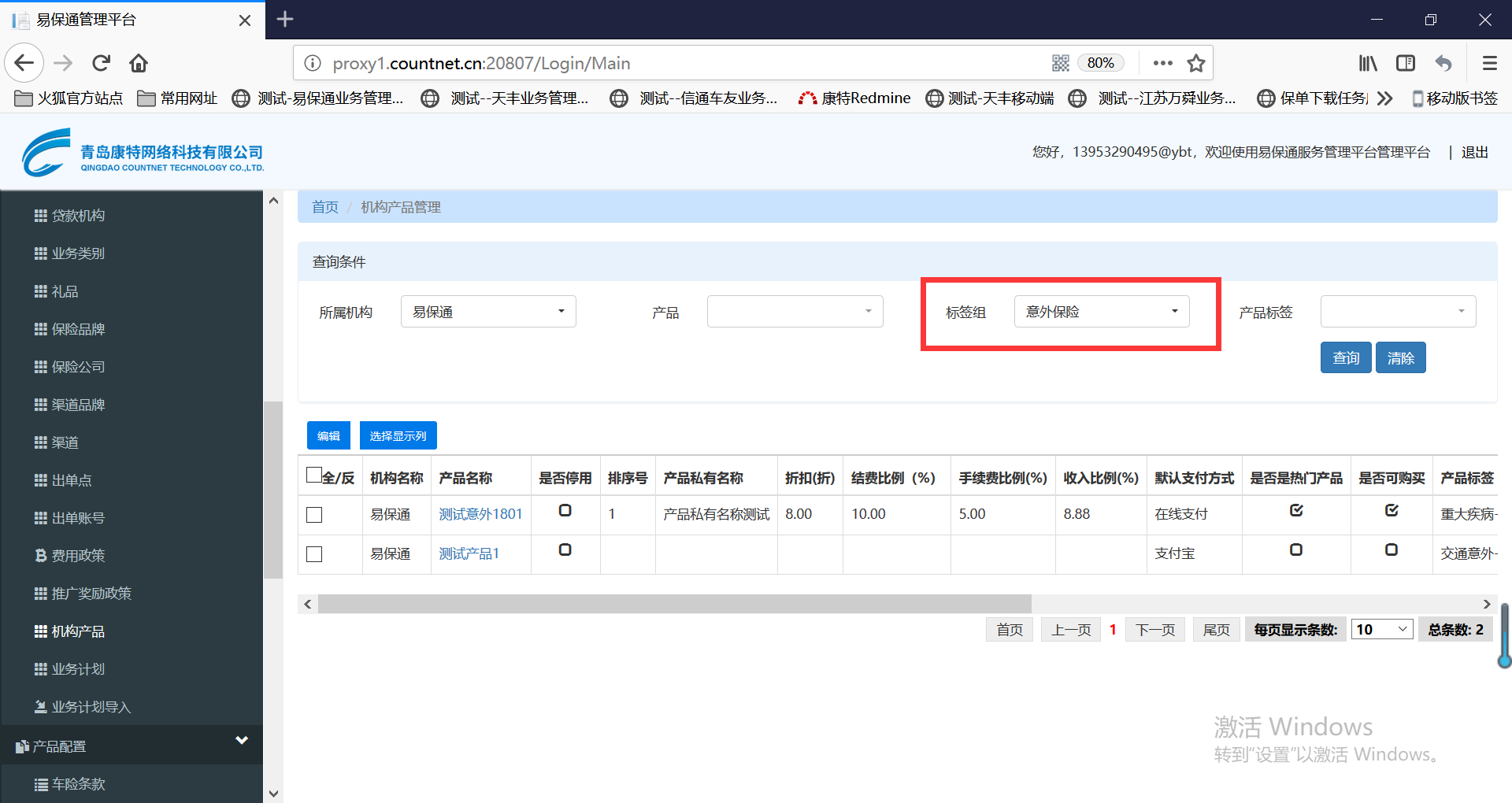Open the page actions three-dot icon
This screenshot has height=803, width=1512.
click(1162, 63)
